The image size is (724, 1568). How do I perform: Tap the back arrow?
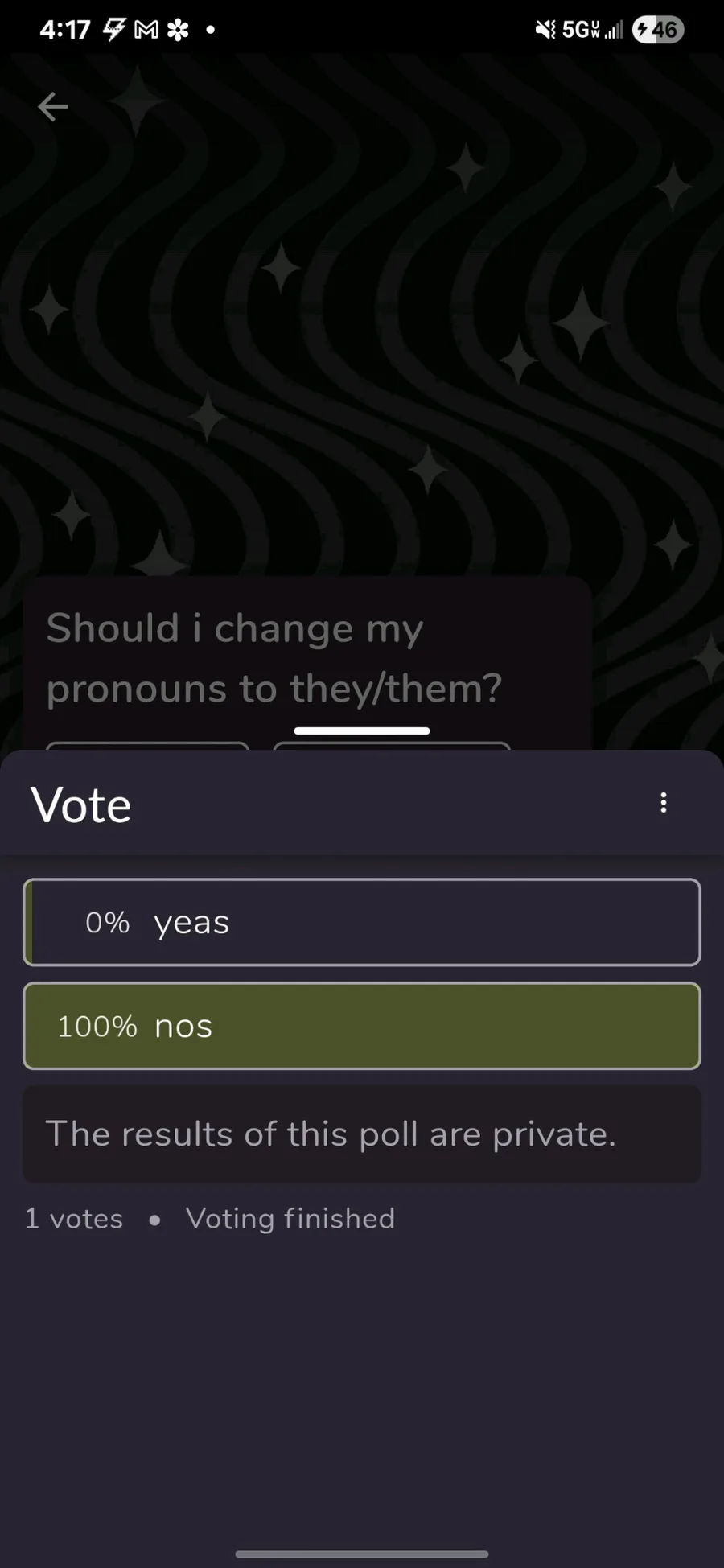(x=53, y=106)
